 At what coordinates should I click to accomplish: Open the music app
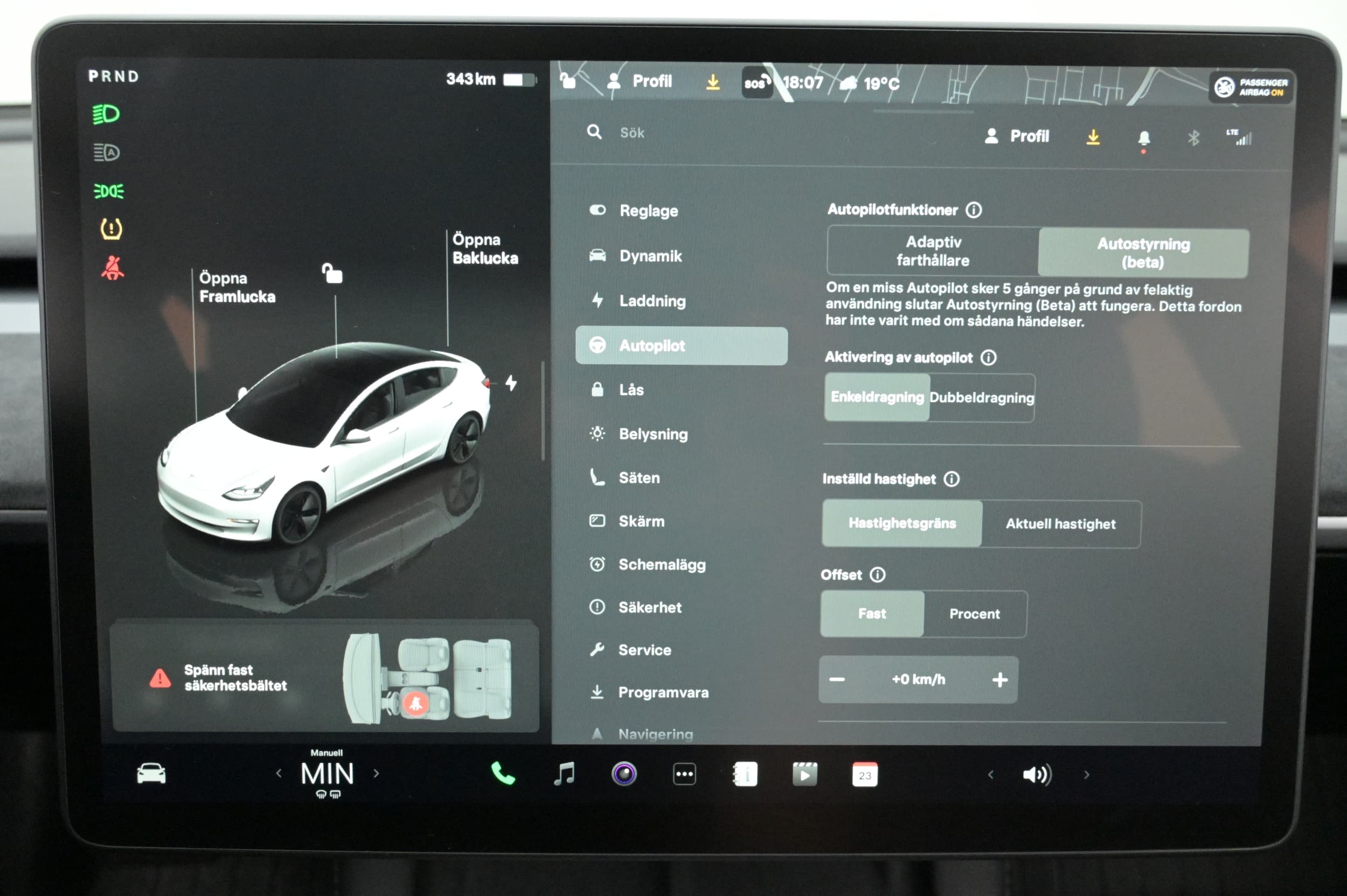tap(565, 774)
